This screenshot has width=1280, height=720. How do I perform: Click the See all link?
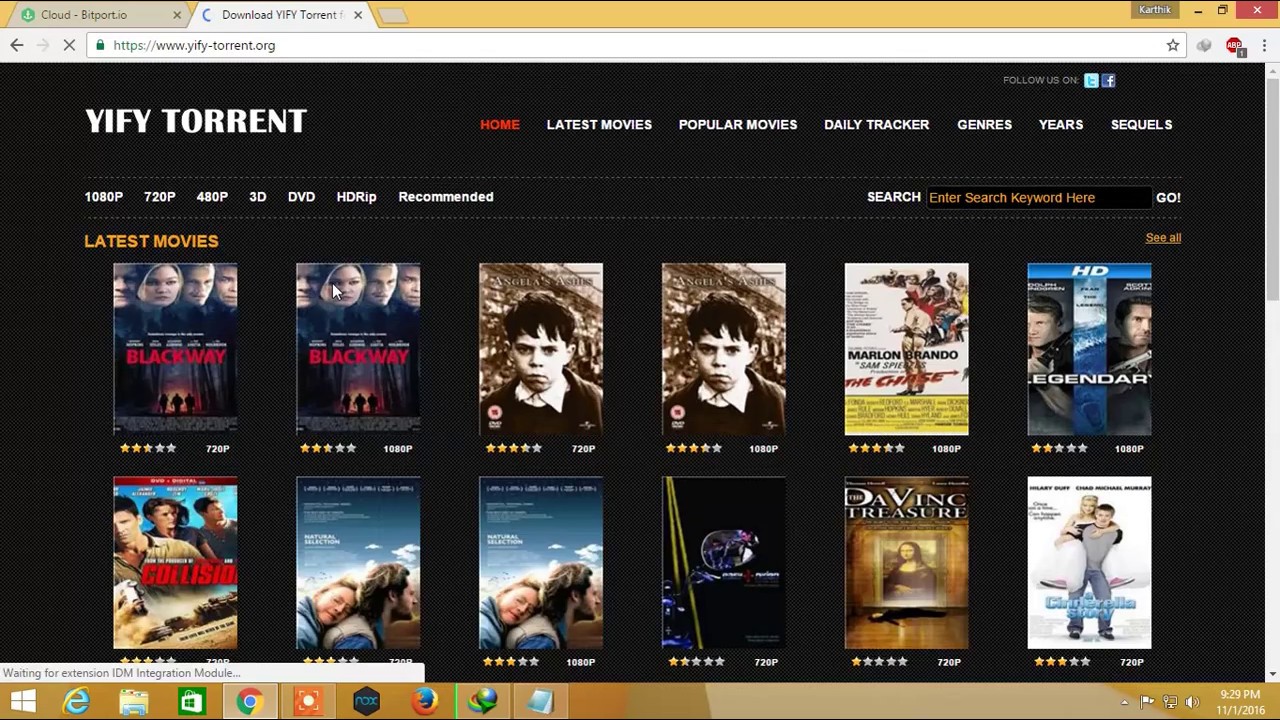point(1163,238)
